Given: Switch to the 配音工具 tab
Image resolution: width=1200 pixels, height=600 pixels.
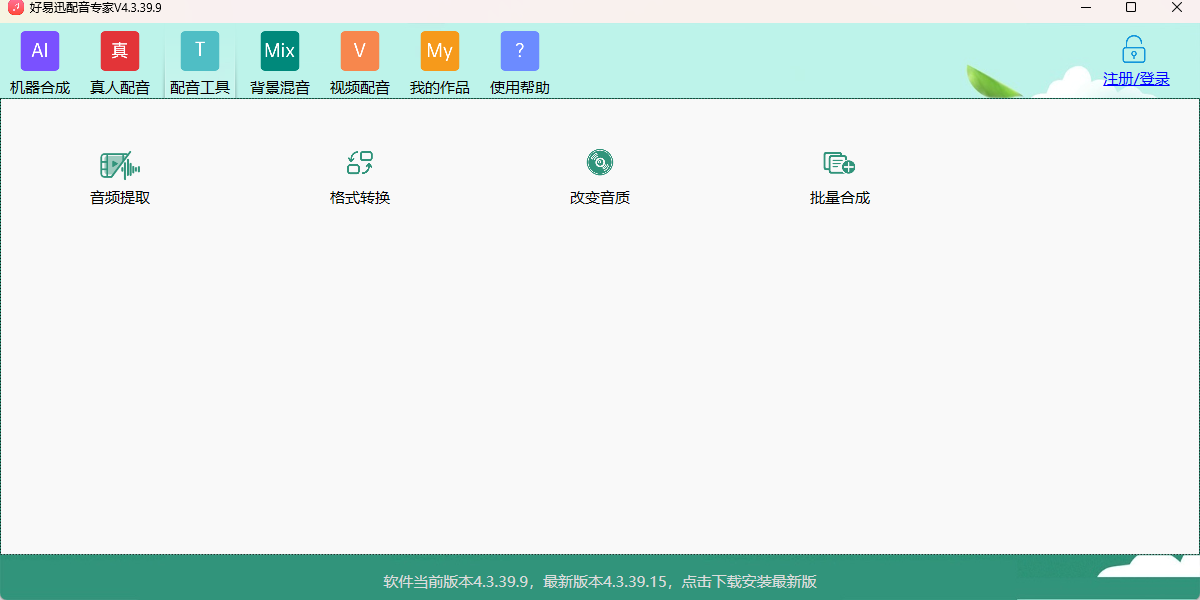Looking at the screenshot, I should 200,86.
